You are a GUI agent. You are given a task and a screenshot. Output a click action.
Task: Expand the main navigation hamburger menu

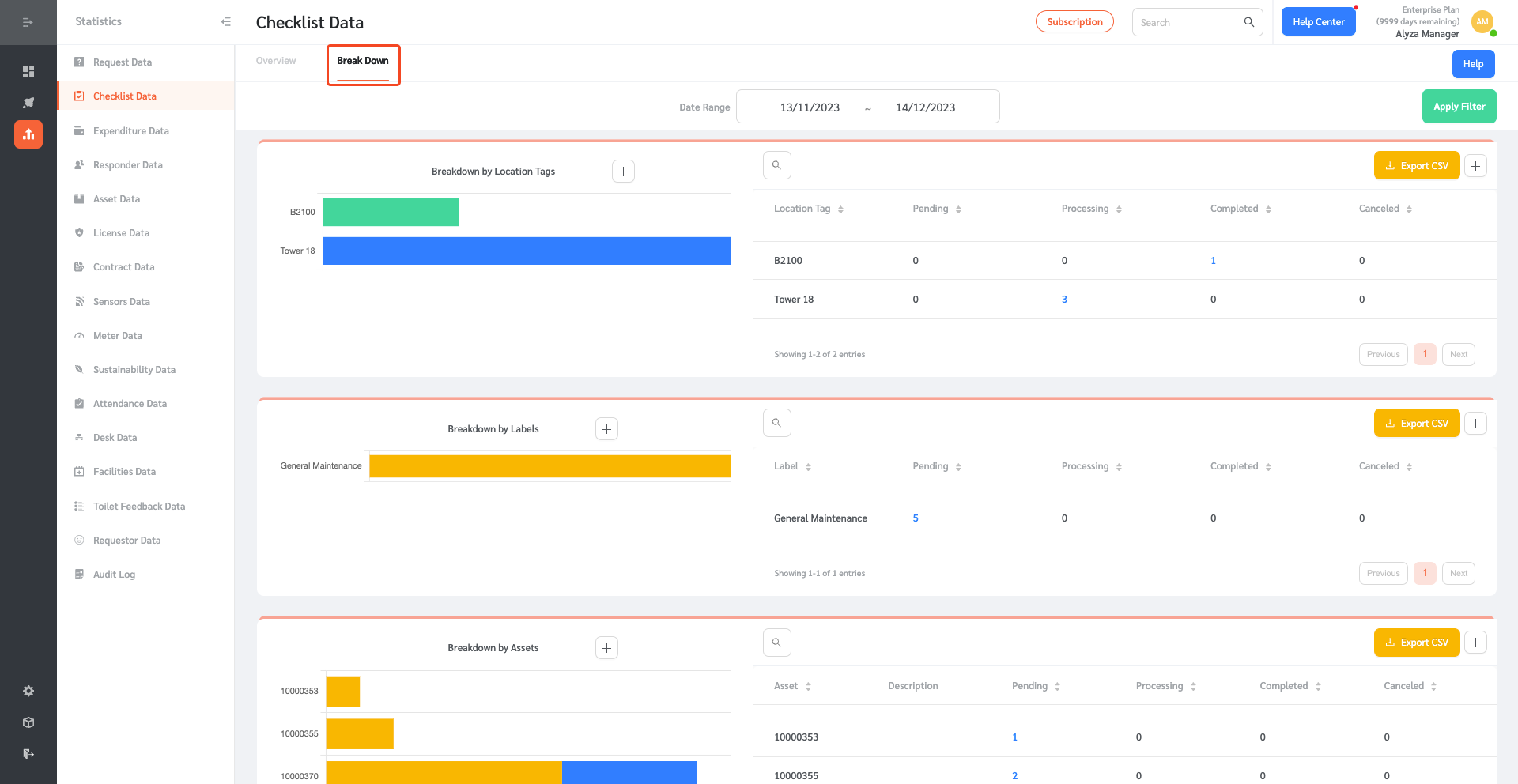[x=28, y=22]
